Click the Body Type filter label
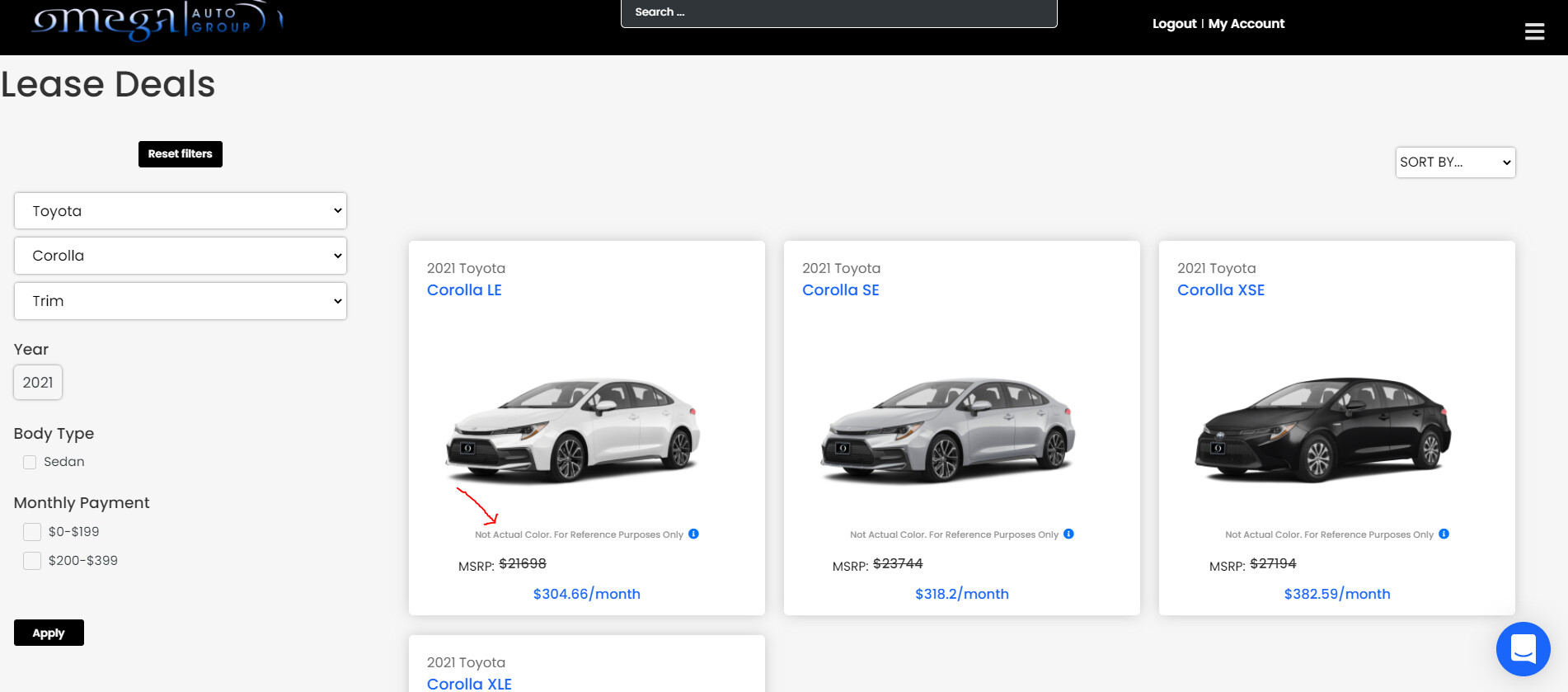Viewport: 1568px width, 692px height. 54,434
